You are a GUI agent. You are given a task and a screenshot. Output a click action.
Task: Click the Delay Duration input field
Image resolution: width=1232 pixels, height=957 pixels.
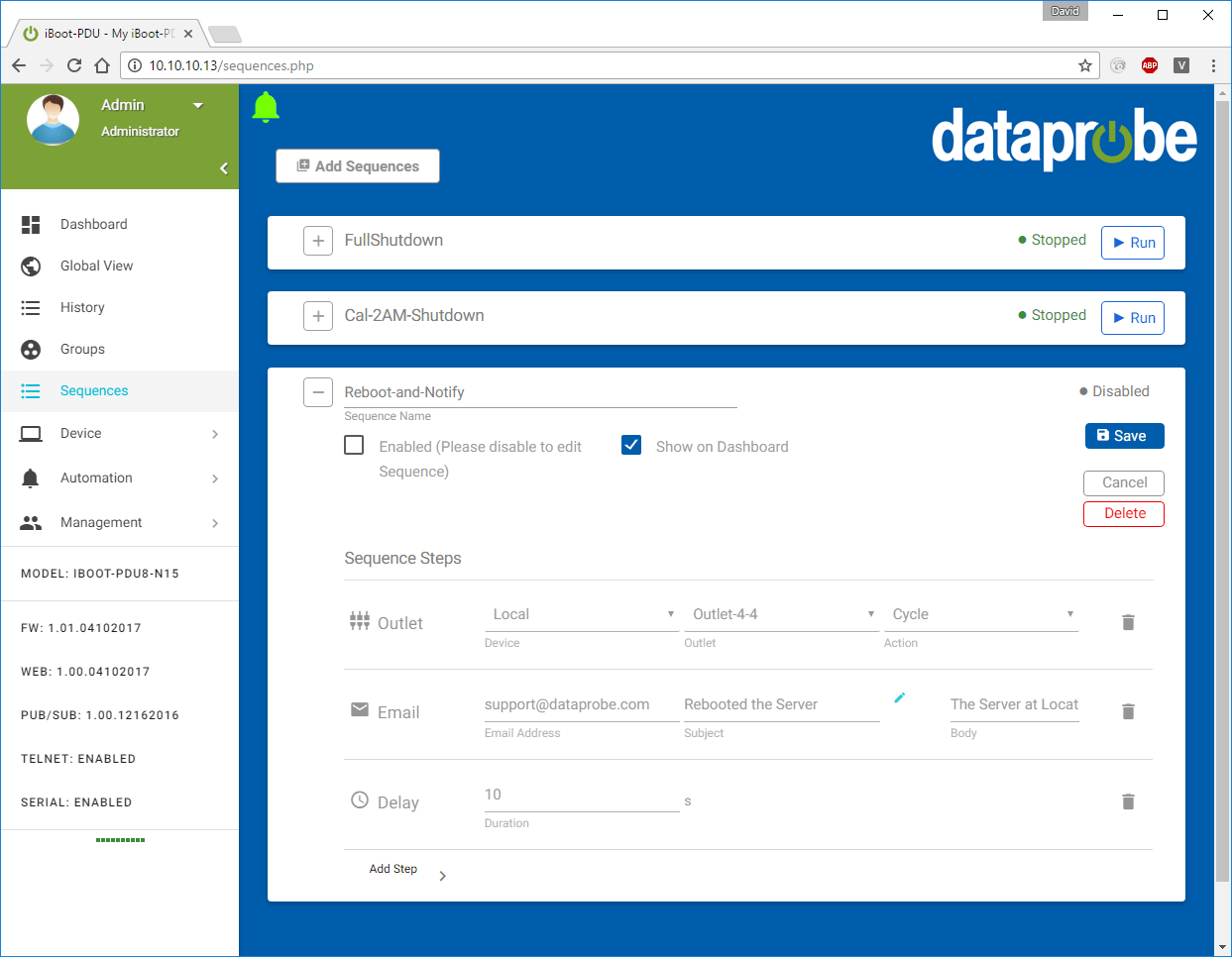(582, 795)
